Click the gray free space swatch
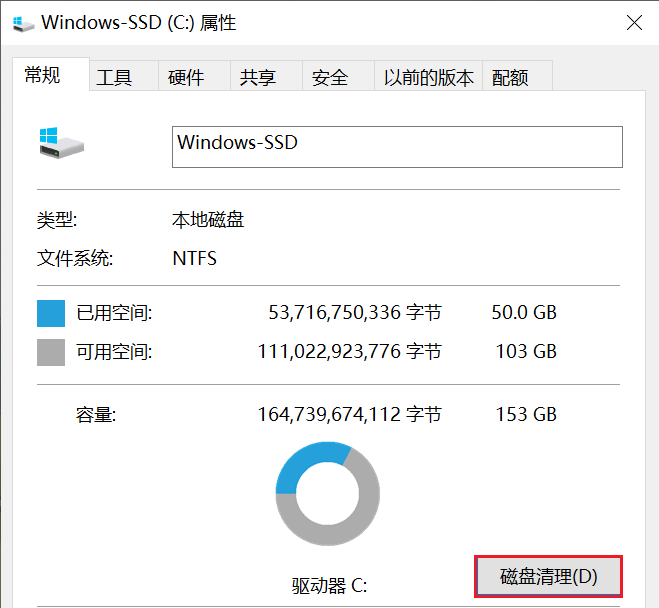This screenshot has height=608, width=659. pos(51,352)
